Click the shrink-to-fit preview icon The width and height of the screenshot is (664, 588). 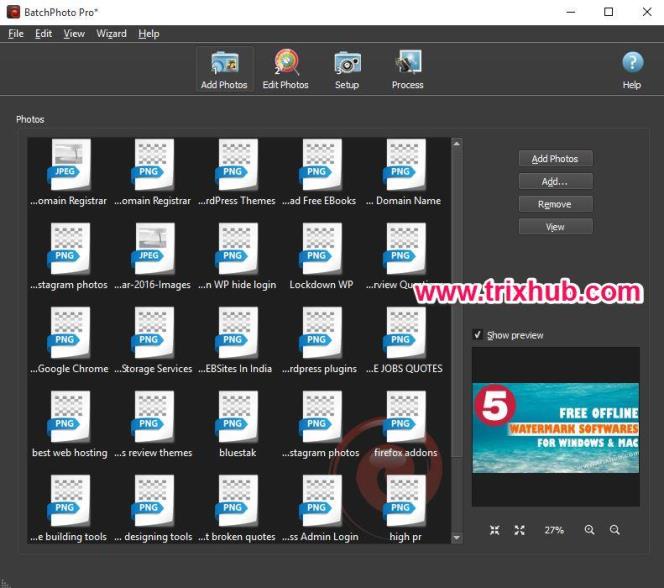point(495,530)
